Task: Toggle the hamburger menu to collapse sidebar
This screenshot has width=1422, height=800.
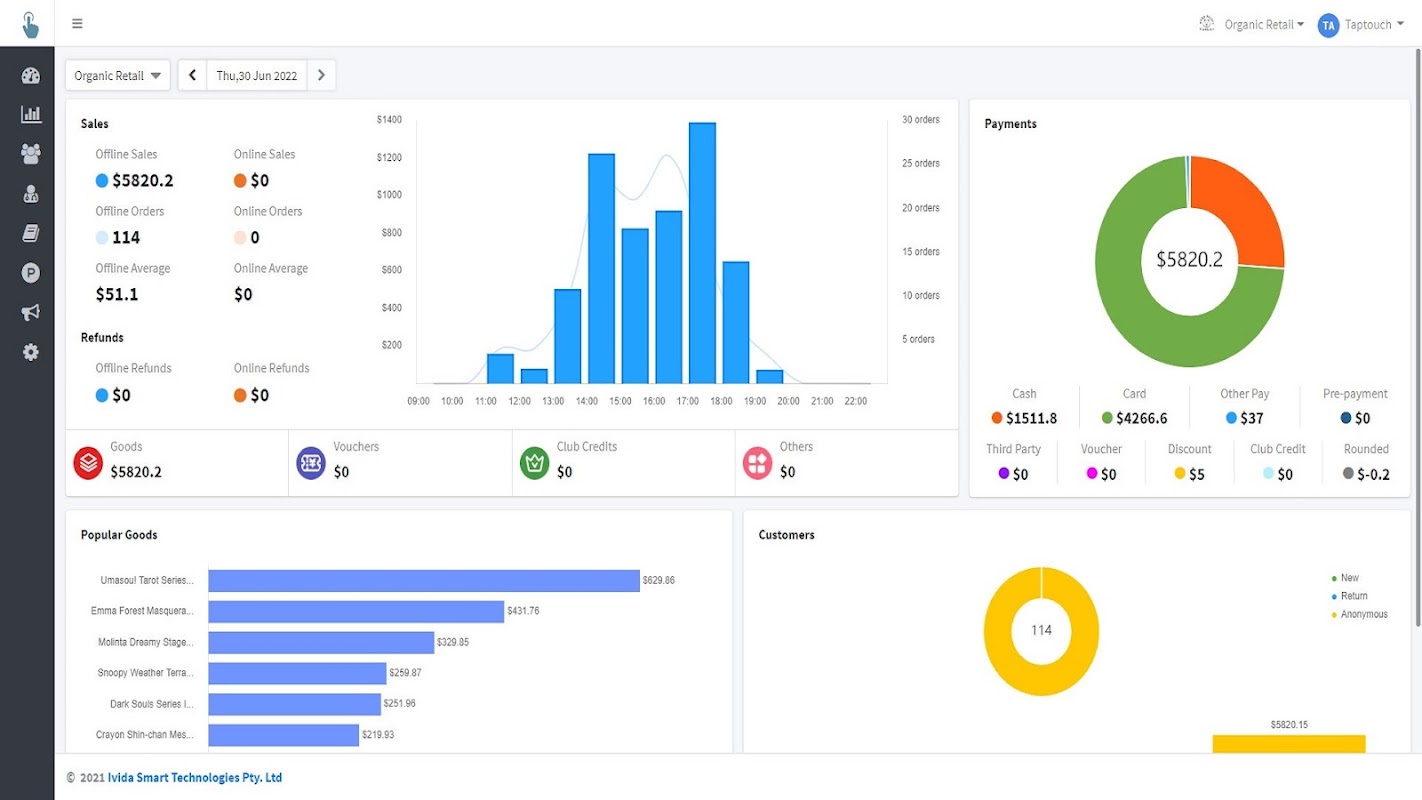Action: click(77, 24)
